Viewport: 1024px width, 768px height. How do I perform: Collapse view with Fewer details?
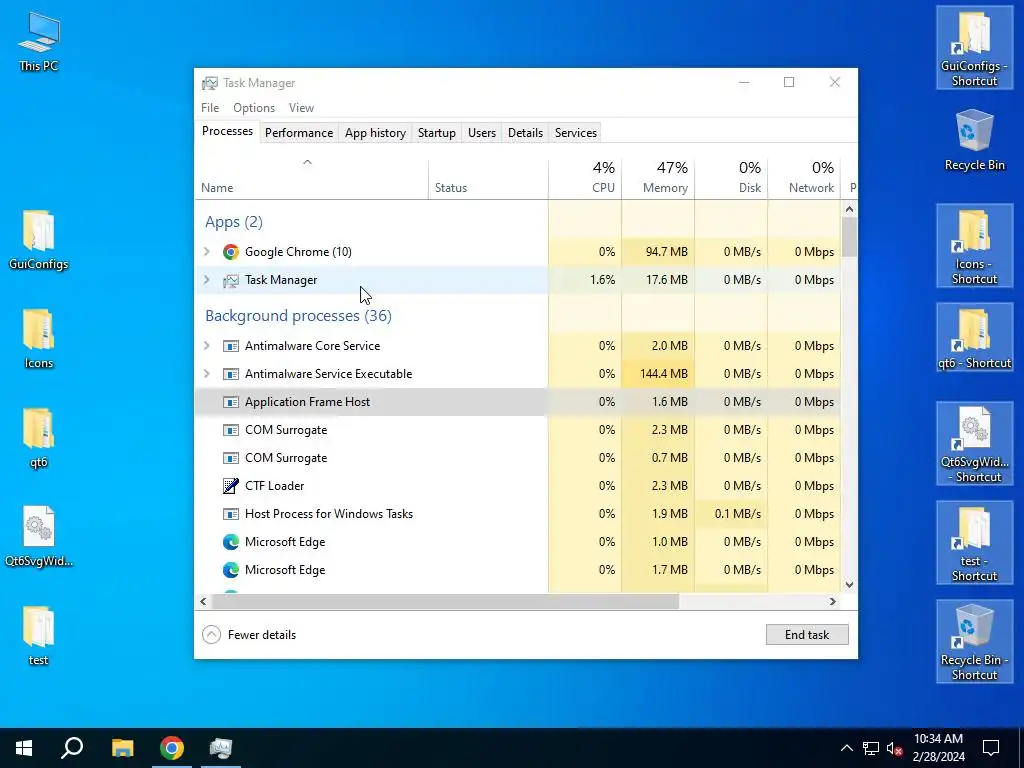pyautogui.click(x=249, y=635)
